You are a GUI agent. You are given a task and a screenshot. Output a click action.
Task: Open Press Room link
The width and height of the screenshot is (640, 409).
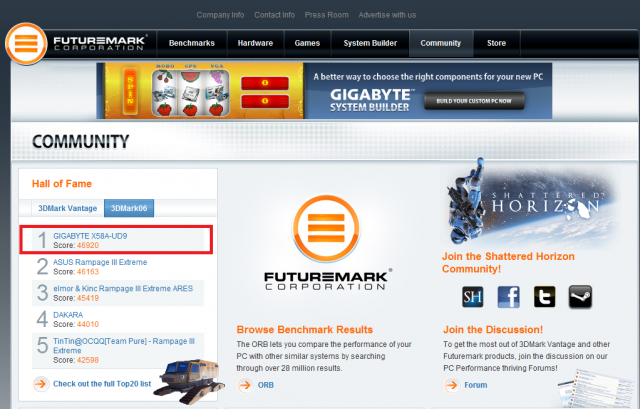pyautogui.click(x=327, y=15)
